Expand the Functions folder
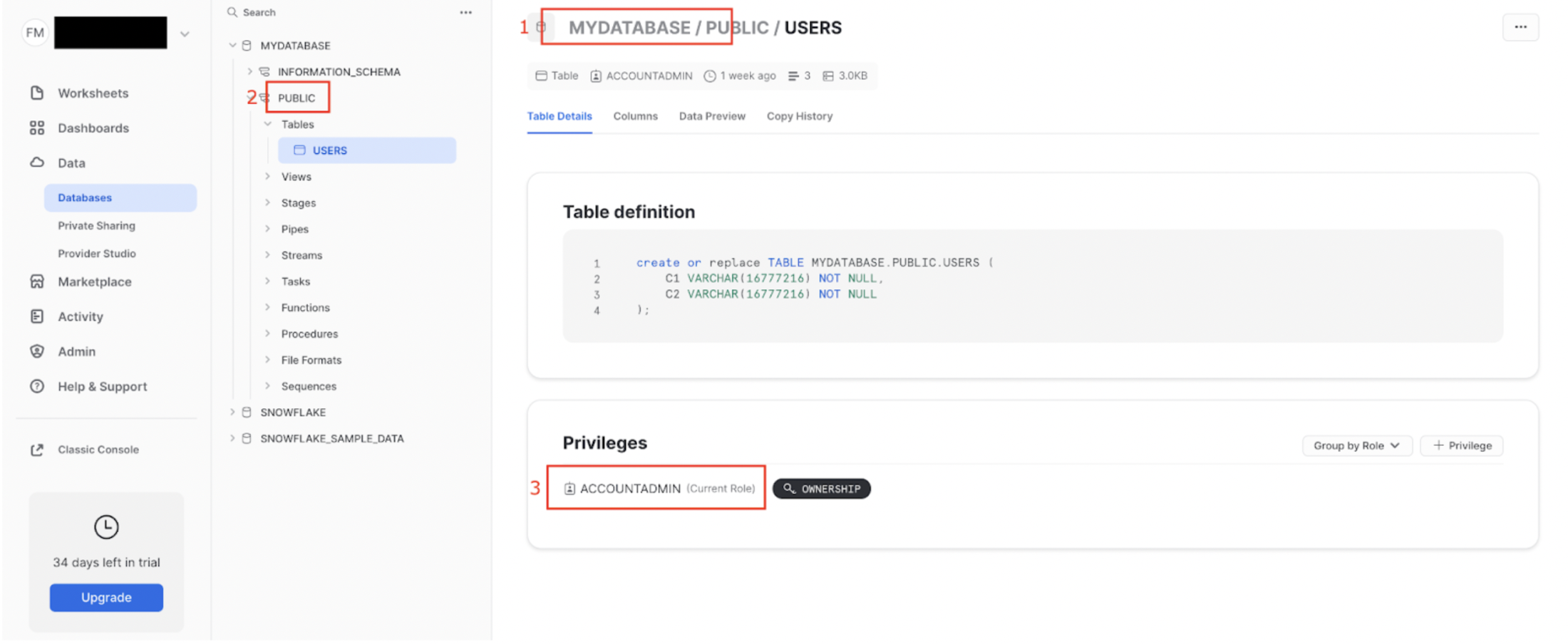This screenshot has height=644, width=1568. pos(268,308)
